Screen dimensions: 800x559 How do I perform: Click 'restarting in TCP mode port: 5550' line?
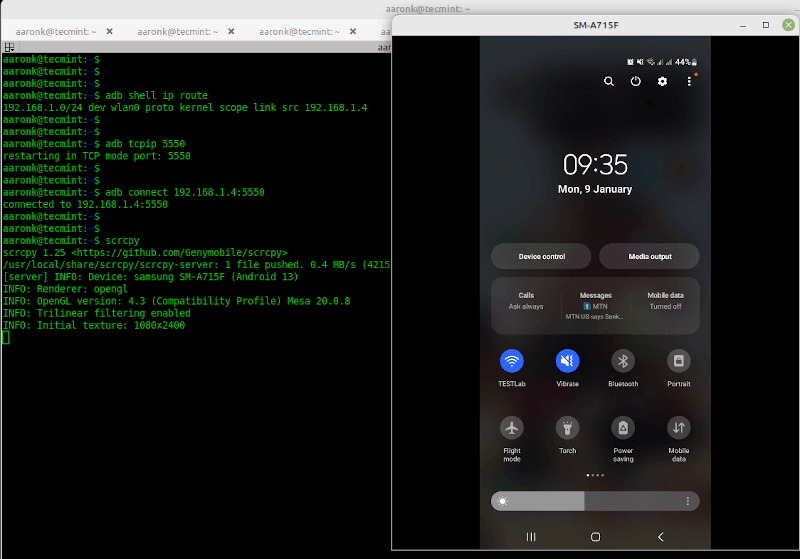[96, 156]
